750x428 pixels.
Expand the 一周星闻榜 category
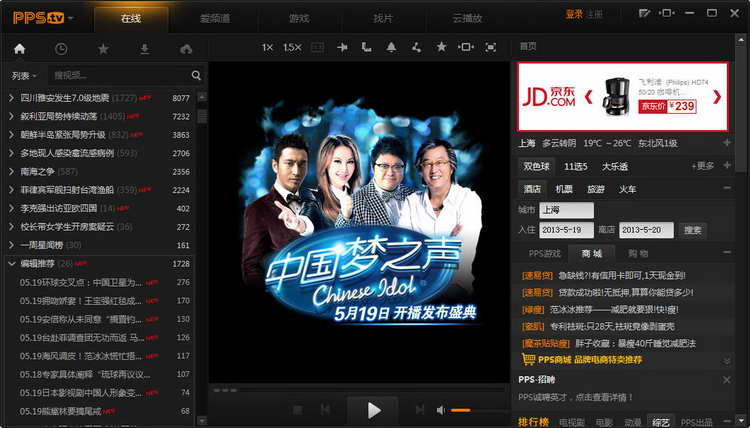(11, 245)
